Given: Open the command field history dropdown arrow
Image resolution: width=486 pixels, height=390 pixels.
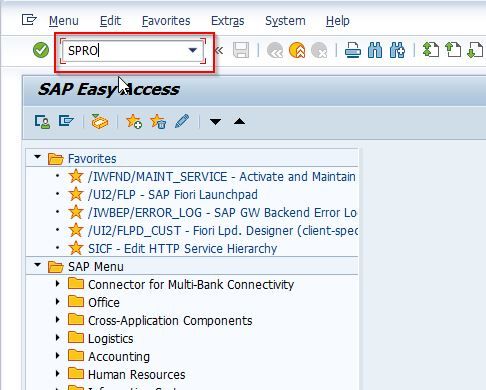Looking at the screenshot, I should tap(192, 50).
